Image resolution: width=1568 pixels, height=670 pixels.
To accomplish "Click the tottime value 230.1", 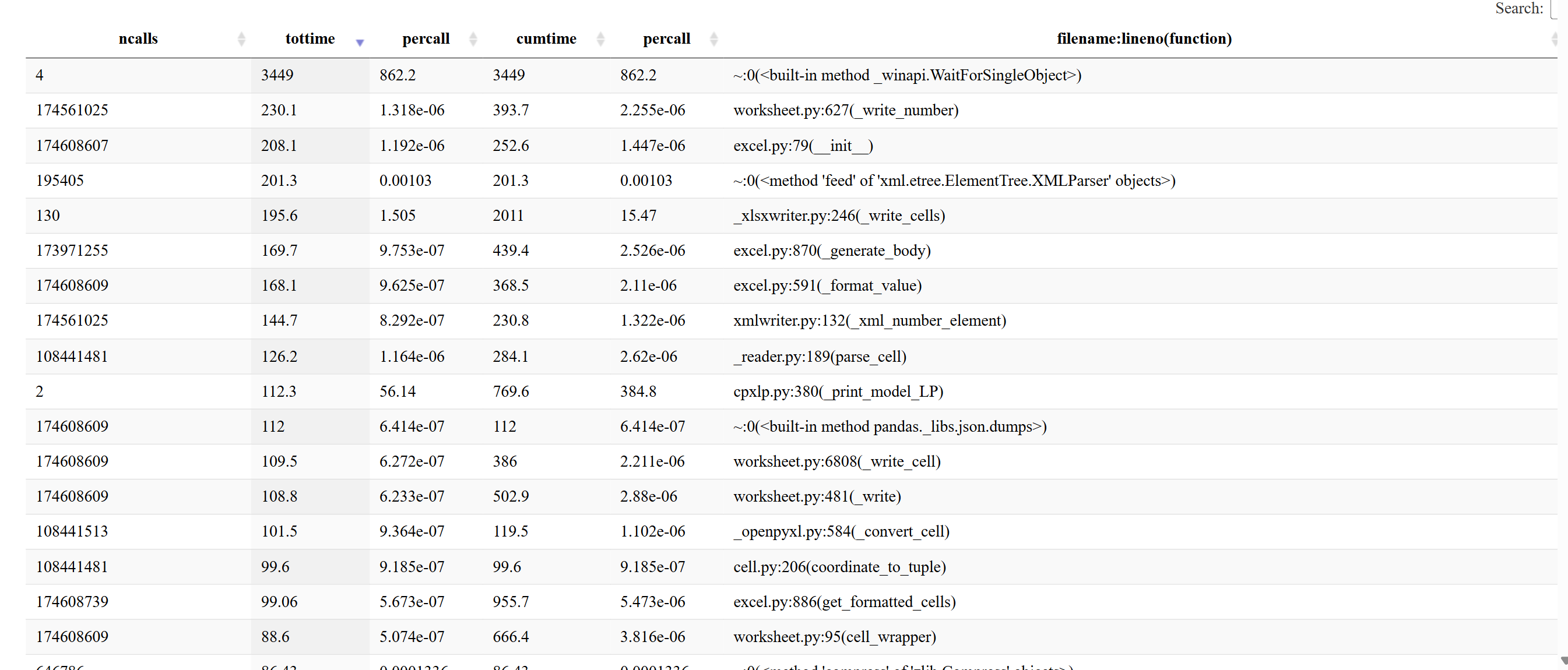I will (279, 110).
